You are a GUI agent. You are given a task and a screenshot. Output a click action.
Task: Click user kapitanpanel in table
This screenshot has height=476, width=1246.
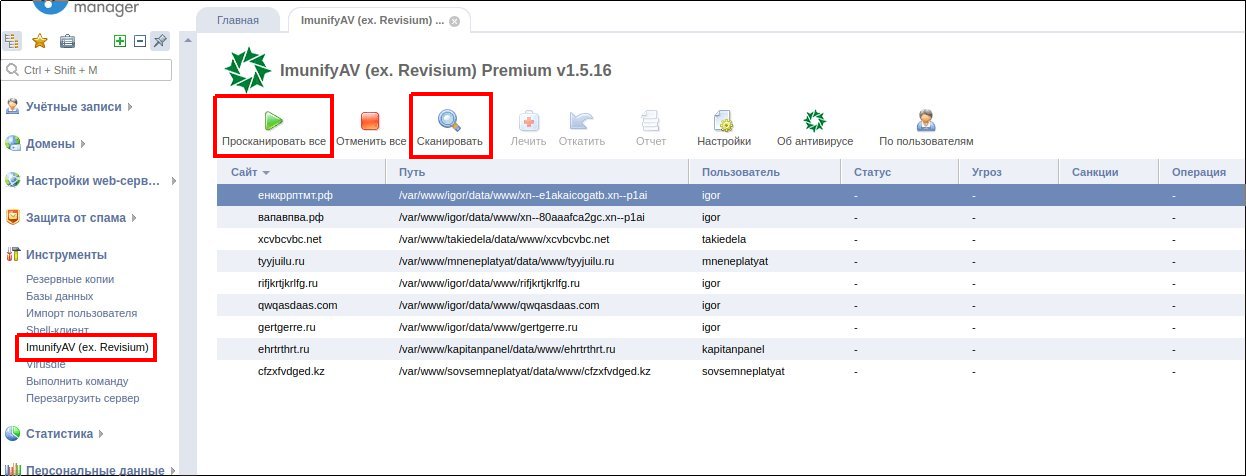click(733, 349)
